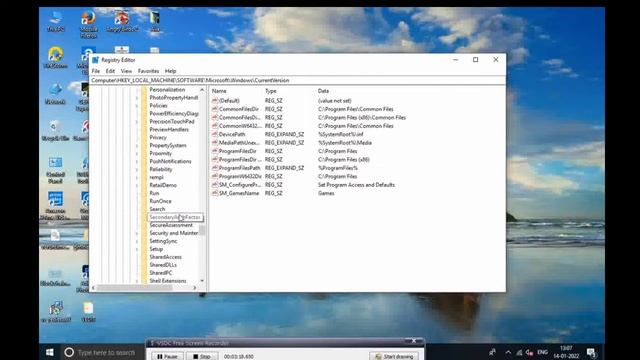Select the Policies key
The height and width of the screenshot is (360, 640).
pyautogui.click(x=158, y=106)
